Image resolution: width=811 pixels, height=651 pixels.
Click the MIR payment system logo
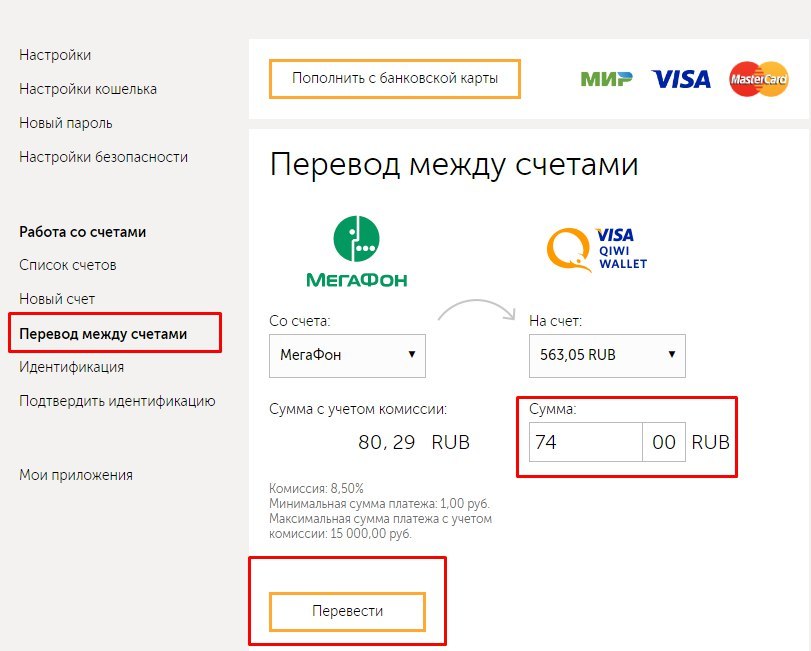[606, 79]
